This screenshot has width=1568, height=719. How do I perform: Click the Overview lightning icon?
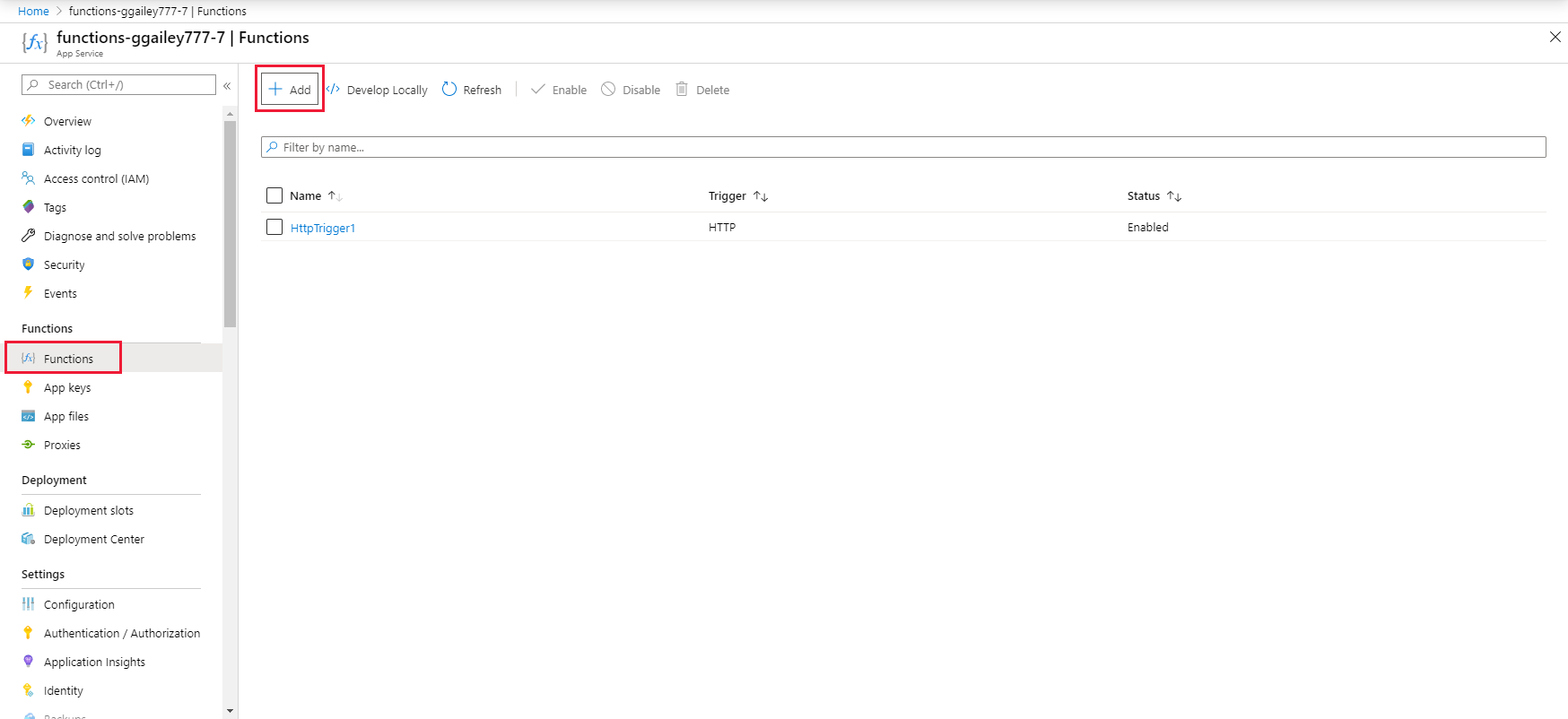29,120
